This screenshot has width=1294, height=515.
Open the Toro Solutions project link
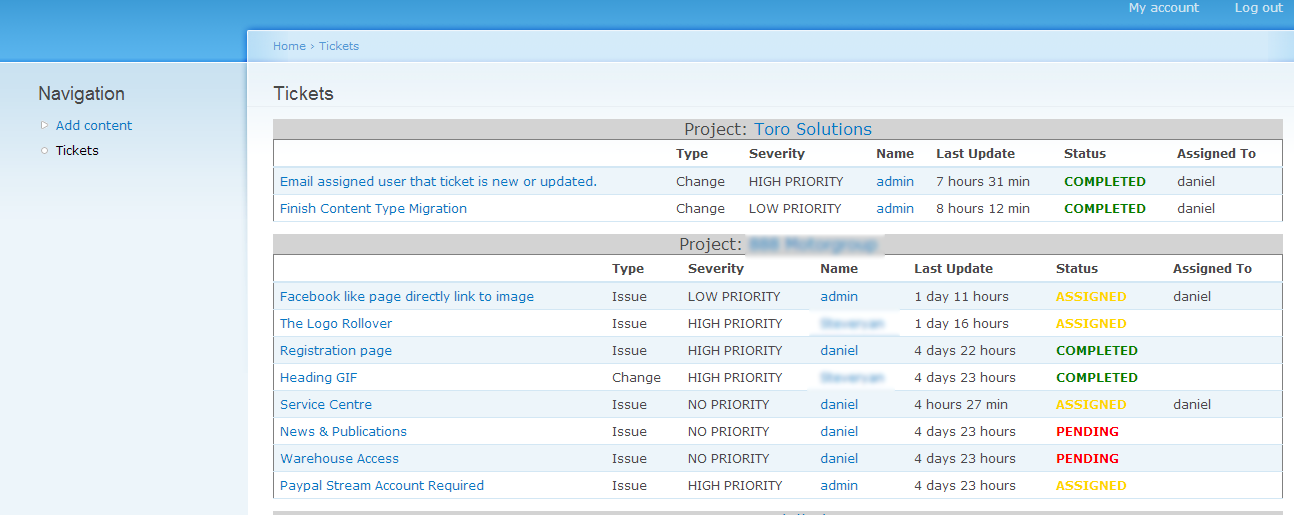812,129
